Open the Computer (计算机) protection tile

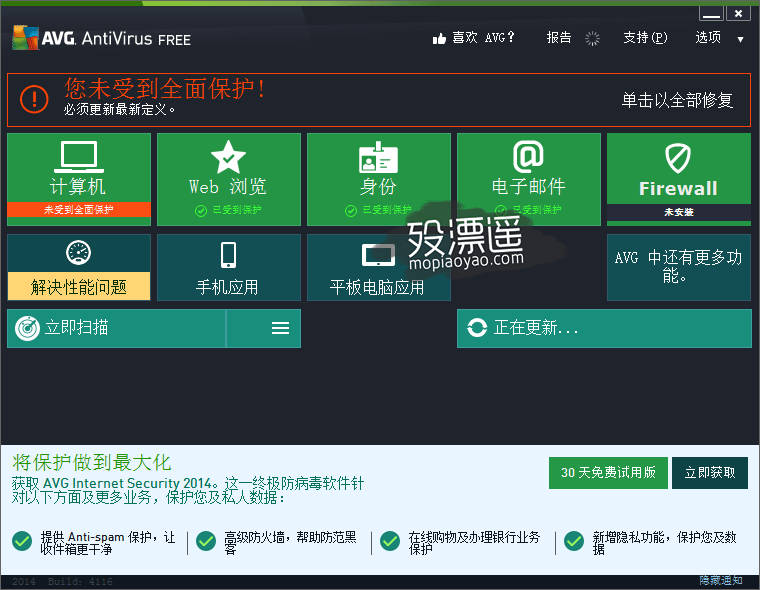[79, 179]
